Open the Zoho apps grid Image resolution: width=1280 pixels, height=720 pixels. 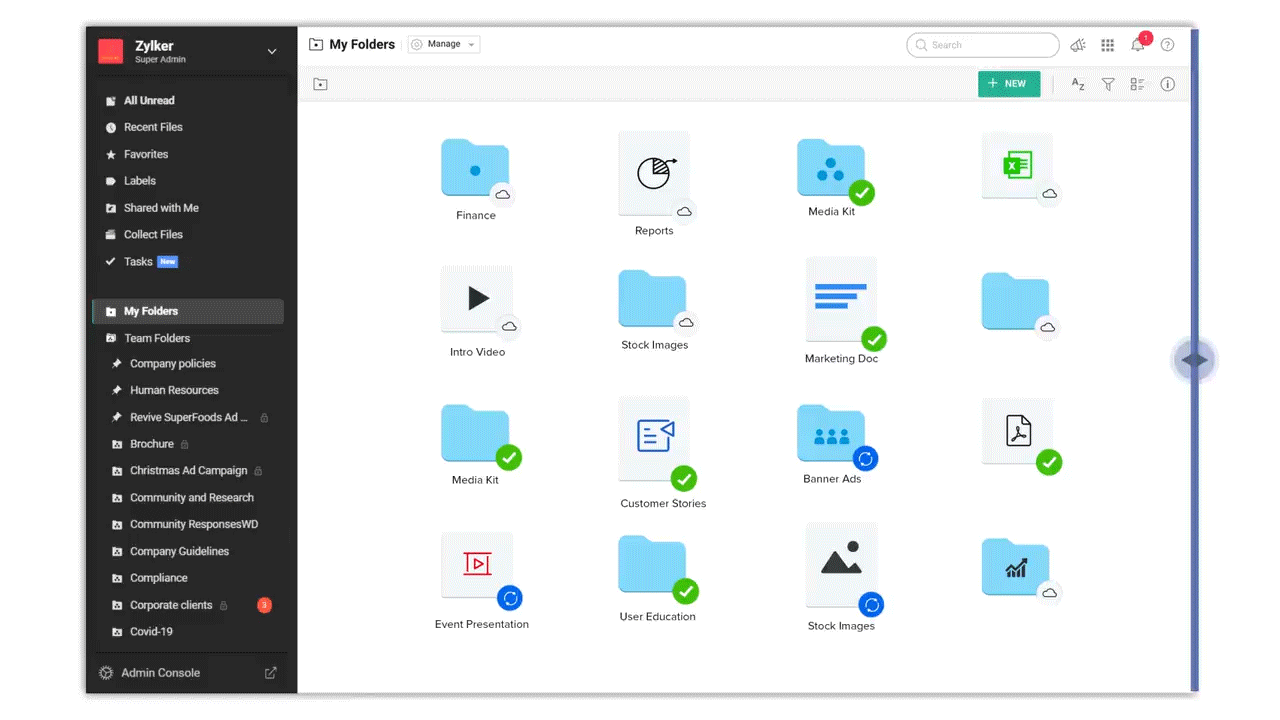pyautogui.click(x=1107, y=45)
